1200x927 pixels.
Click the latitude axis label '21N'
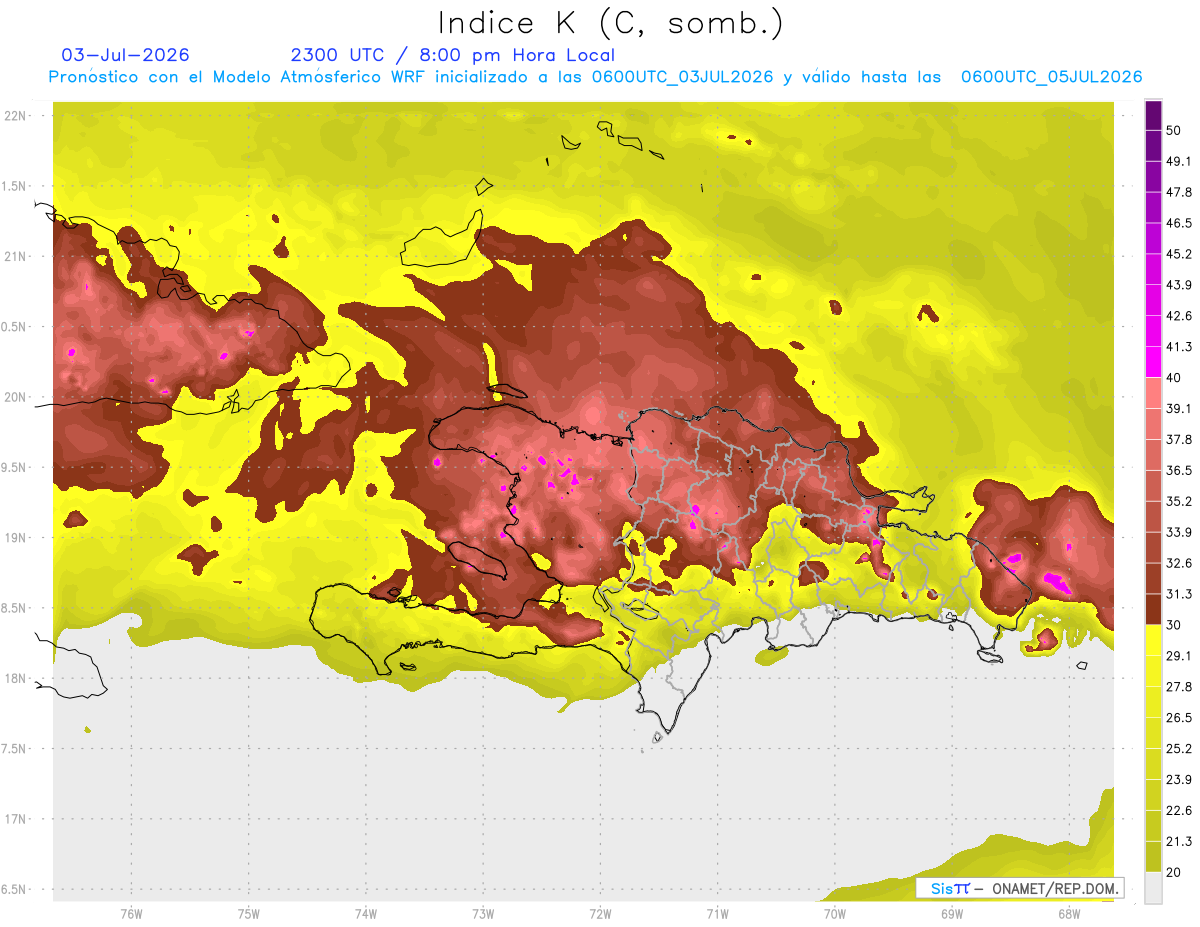[16, 257]
